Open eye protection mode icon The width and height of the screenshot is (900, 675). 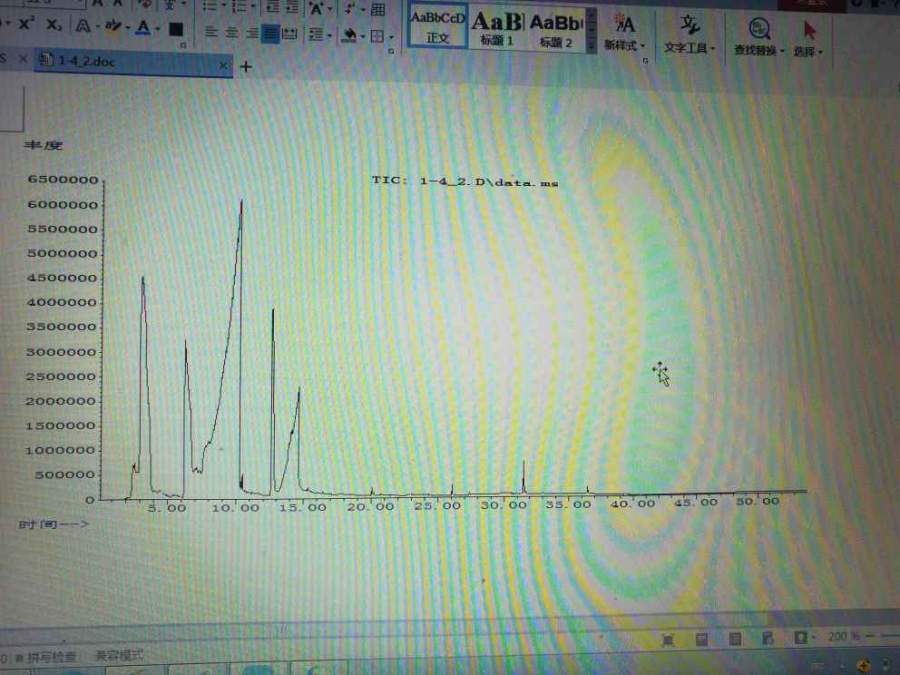(x=802, y=637)
